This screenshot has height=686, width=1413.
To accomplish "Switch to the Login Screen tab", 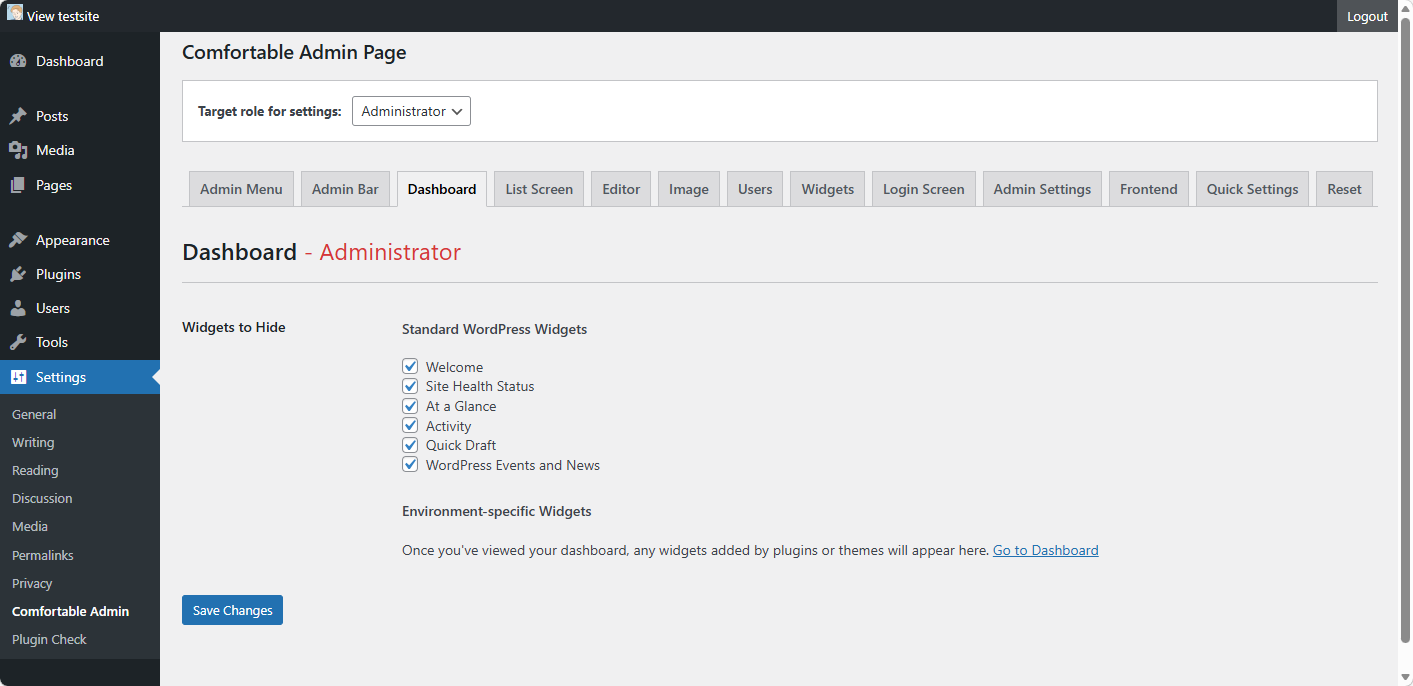I will pyautogui.click(x=924, y=189).
